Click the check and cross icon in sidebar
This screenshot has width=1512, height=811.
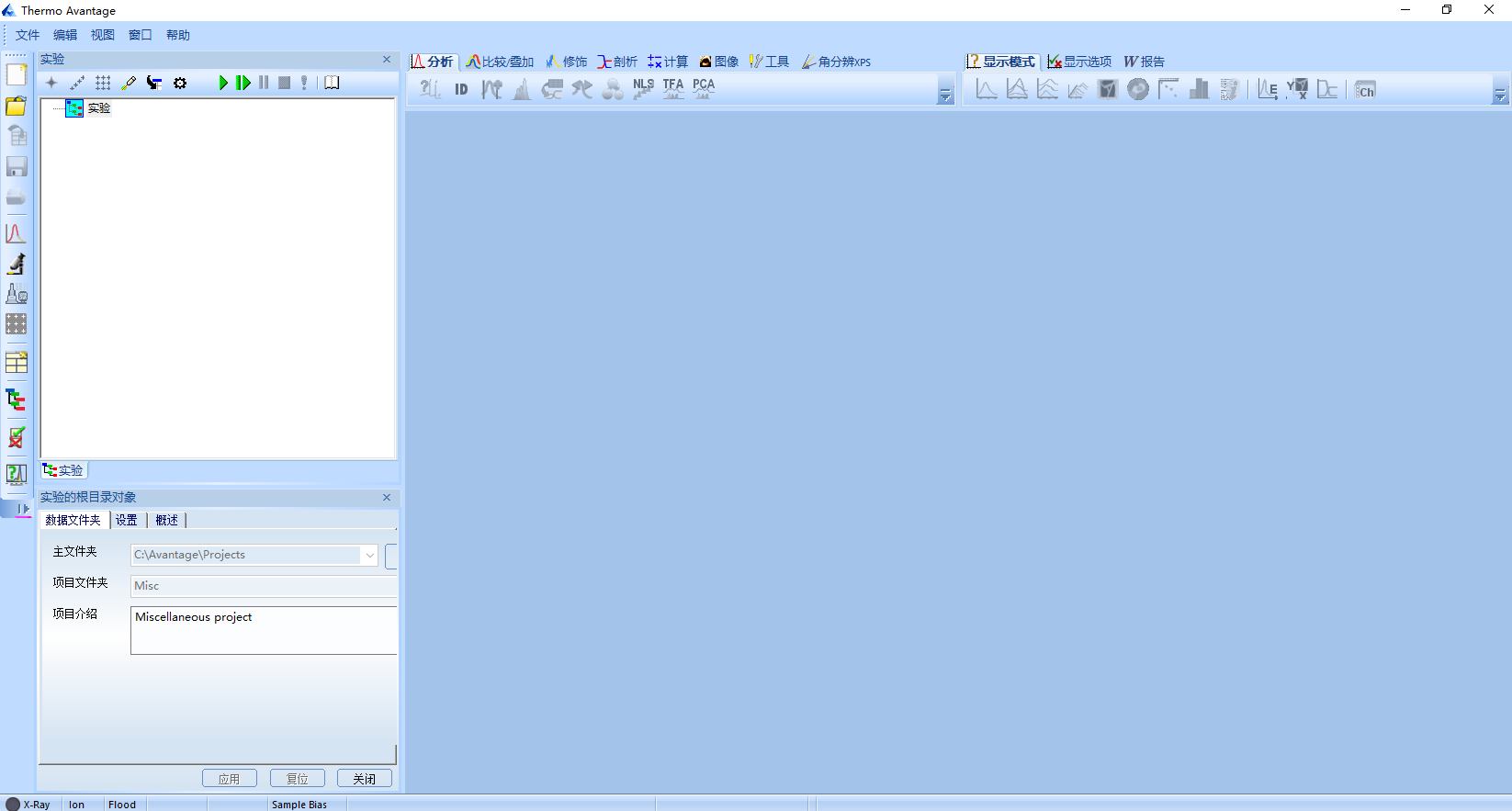coord(17,438)
